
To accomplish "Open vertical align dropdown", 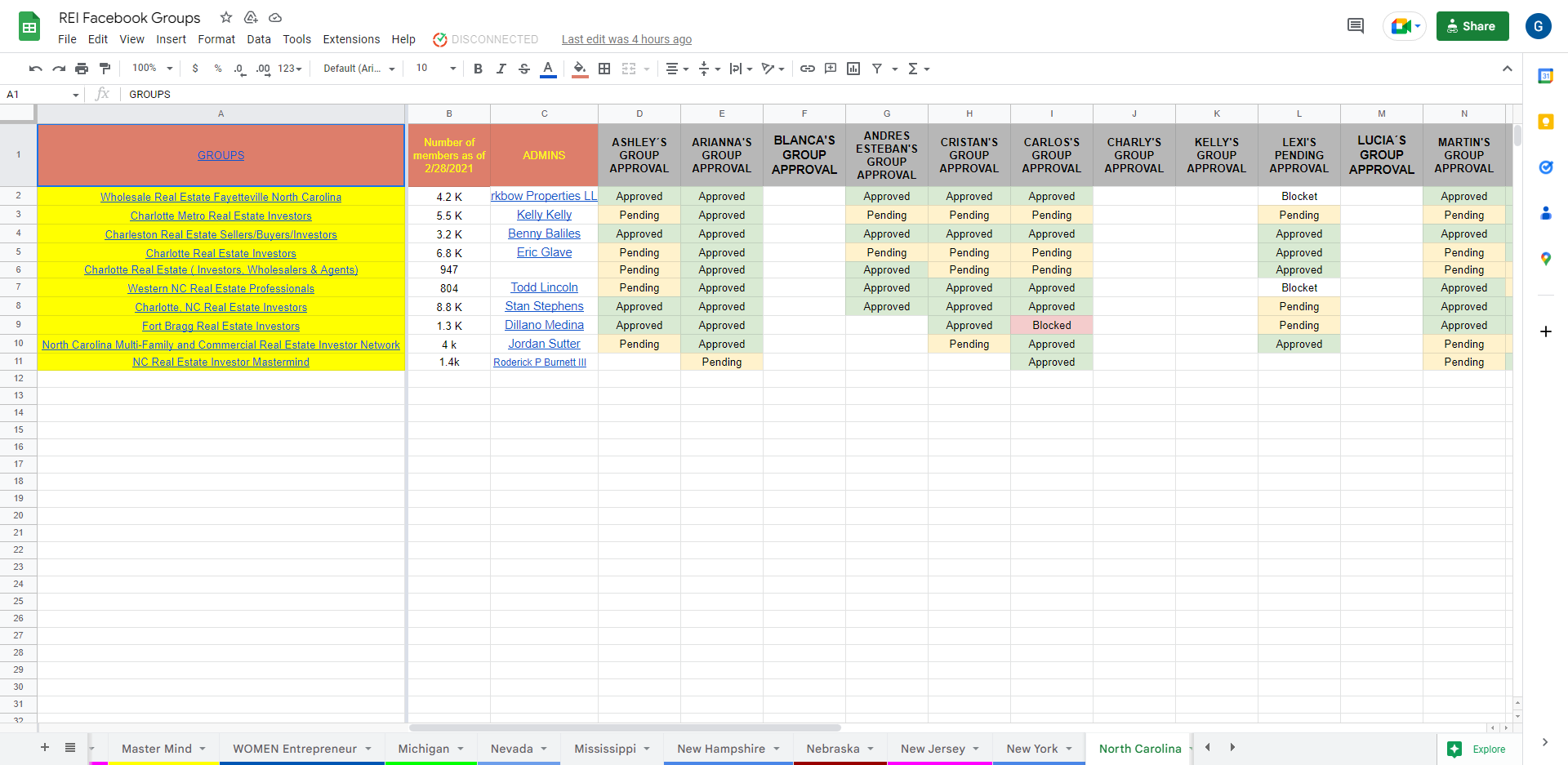I will (709, 69).
